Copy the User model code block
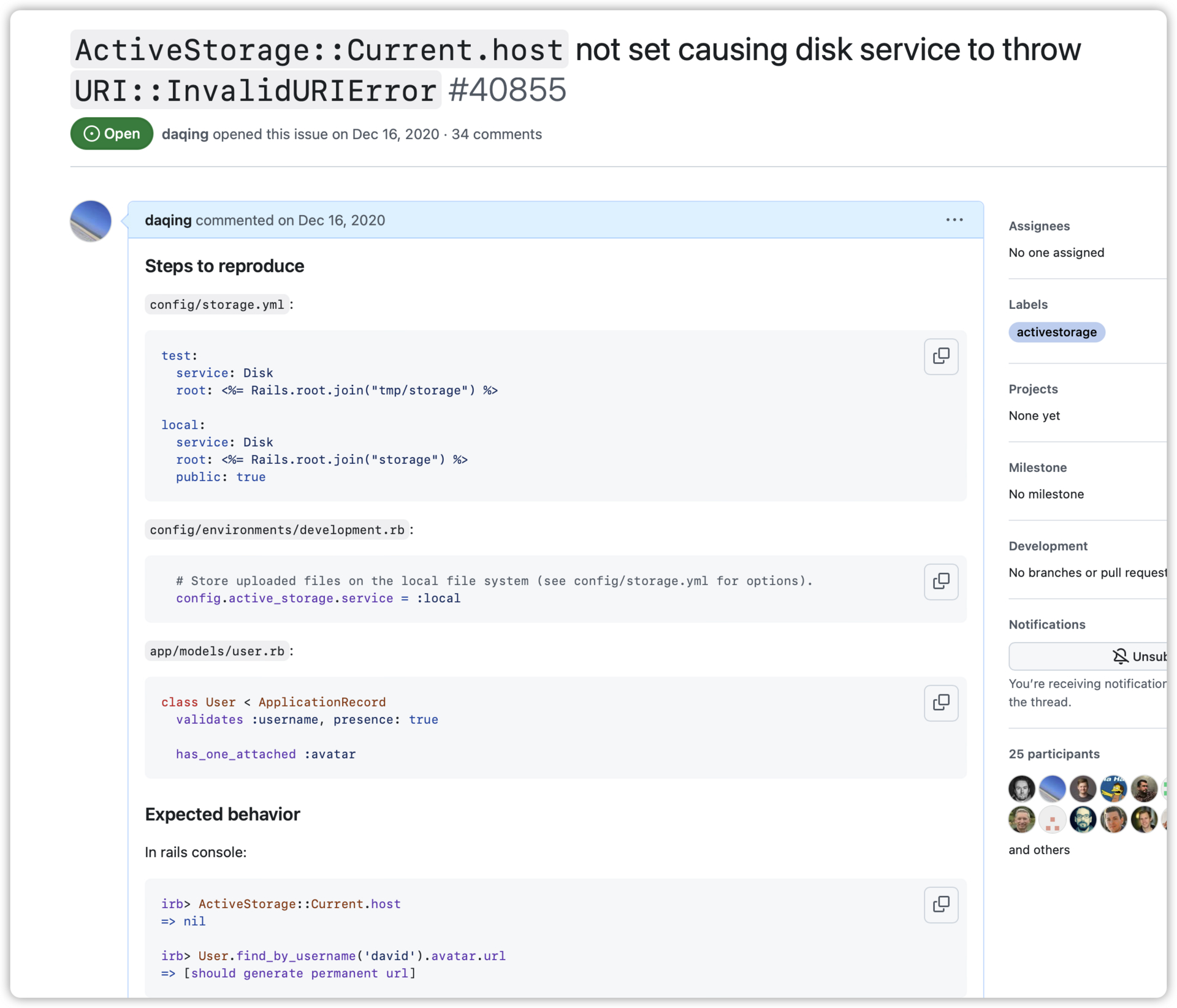 [941, 702]
